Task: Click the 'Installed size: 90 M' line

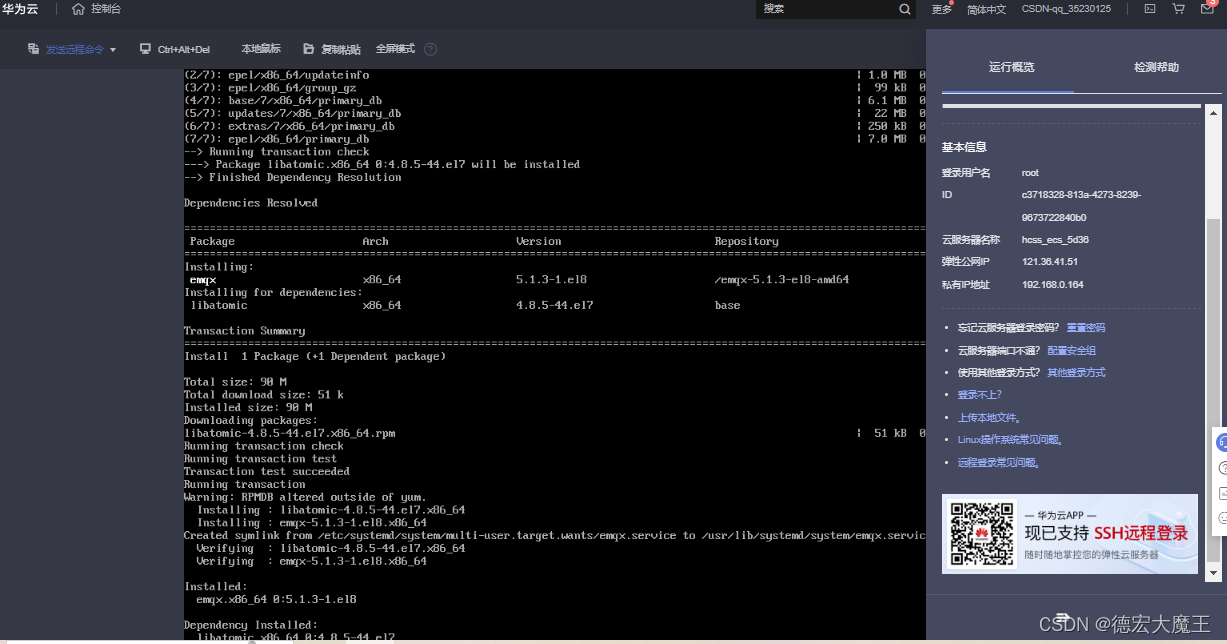Action: (x=248, y=407)
